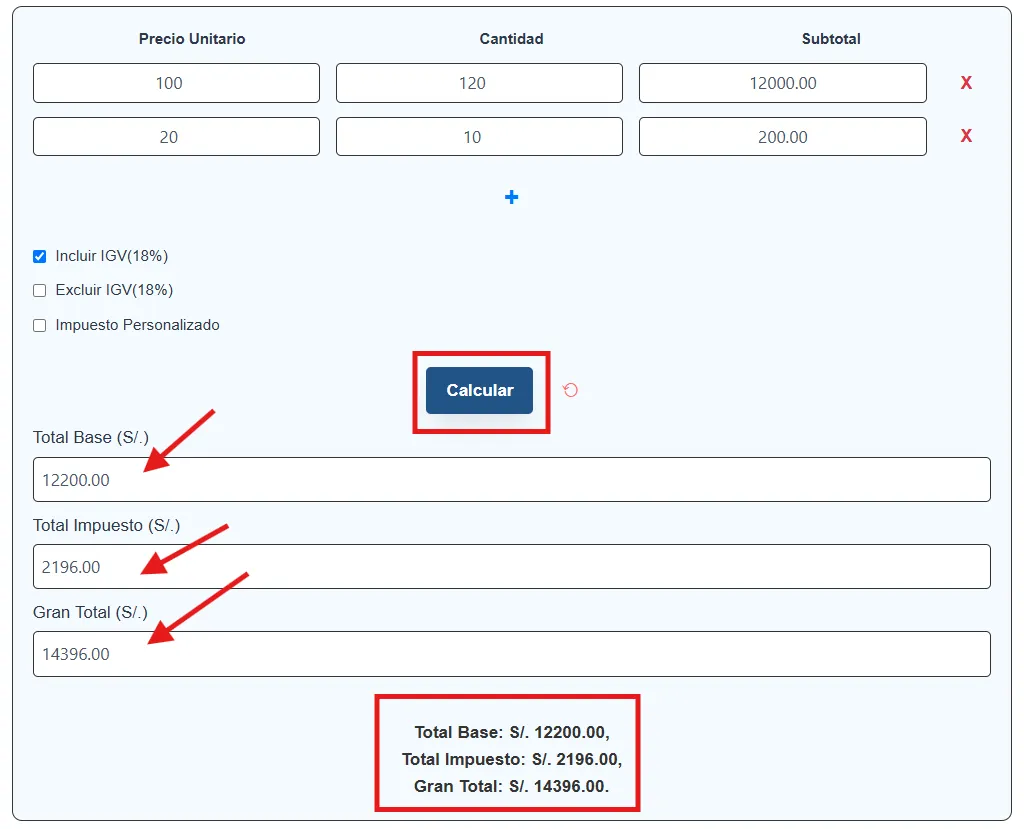The image size is (1024, 829).
Task: Add a new row with the blue plus icon
Action: point(511,198)
